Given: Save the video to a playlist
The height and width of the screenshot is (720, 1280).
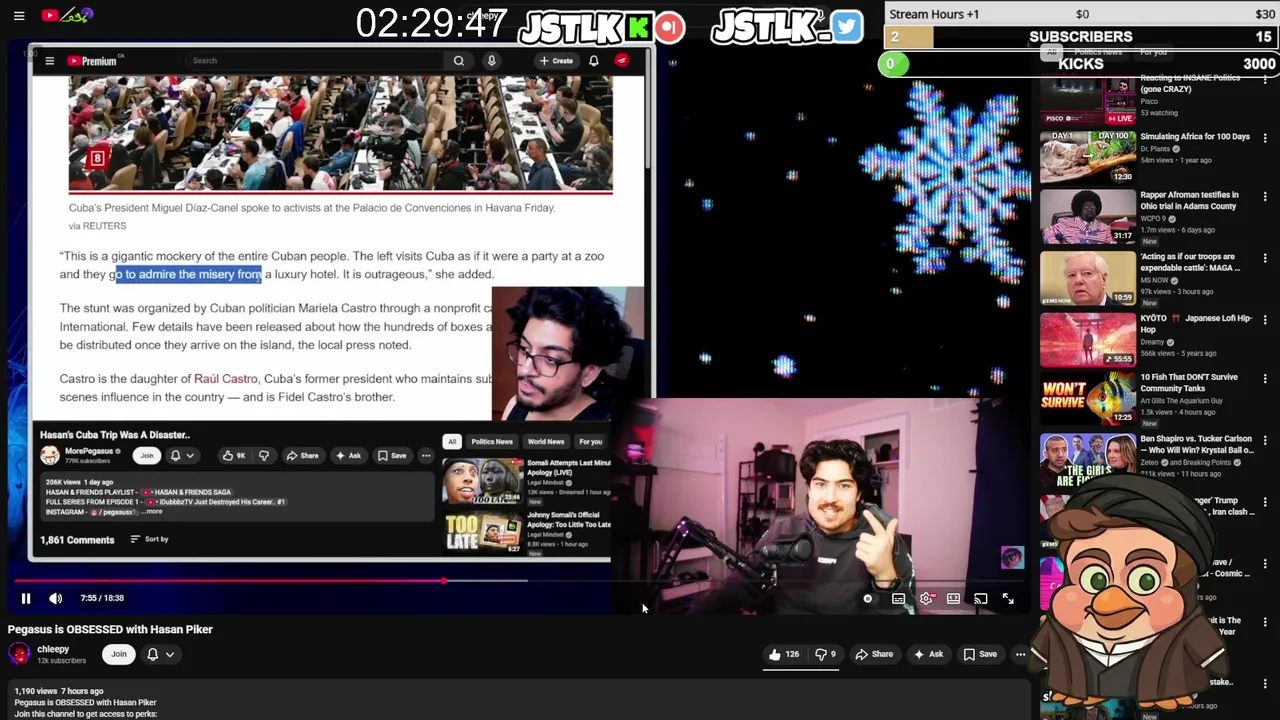Looking at the screenshot, I should point(980,654).
